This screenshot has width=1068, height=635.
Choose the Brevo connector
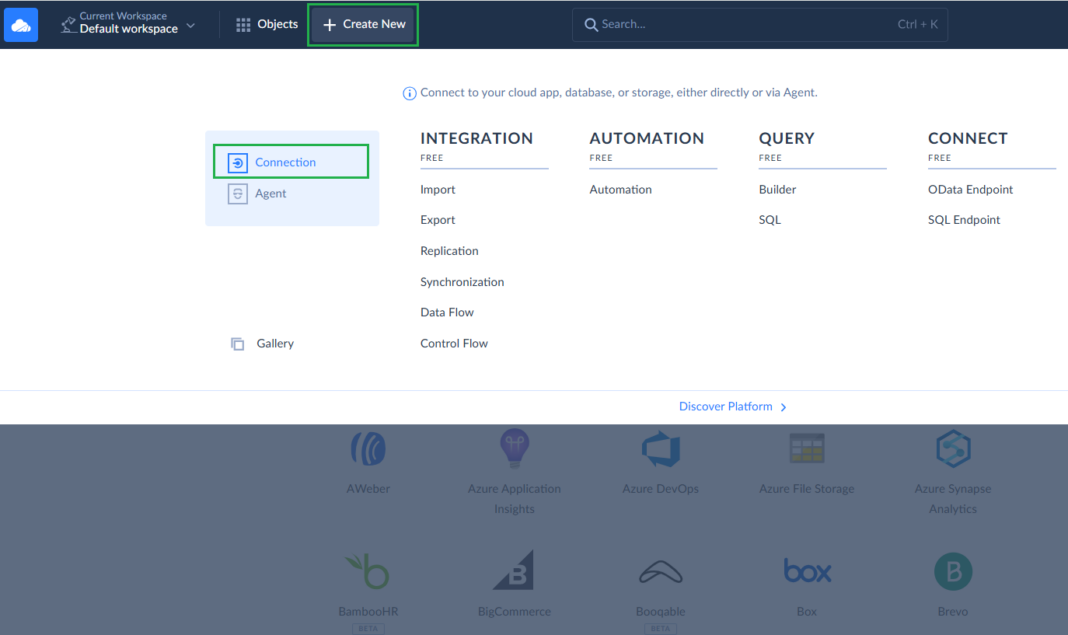[x=952, y=571]
